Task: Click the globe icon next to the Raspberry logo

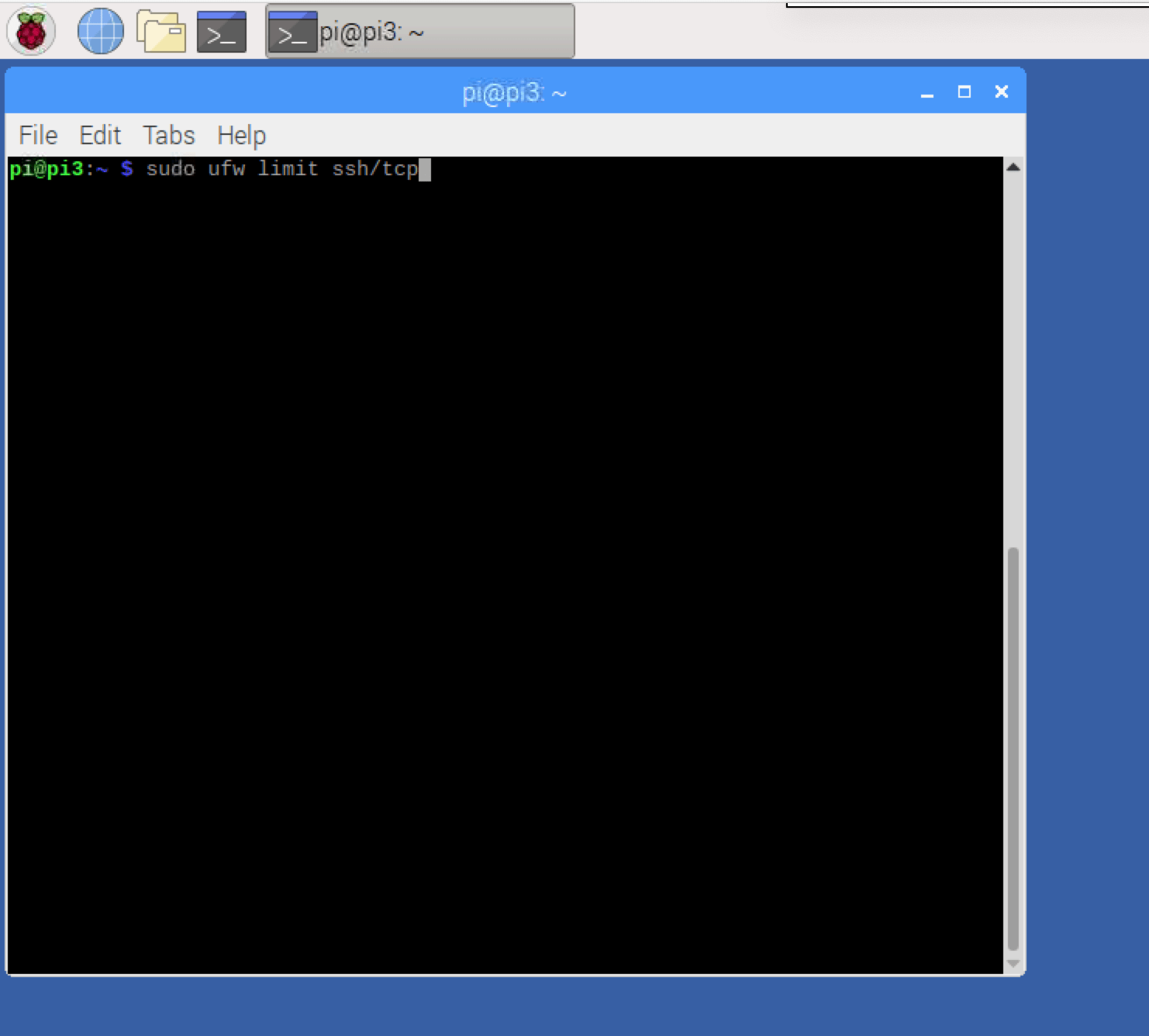Action: [101, 31]
